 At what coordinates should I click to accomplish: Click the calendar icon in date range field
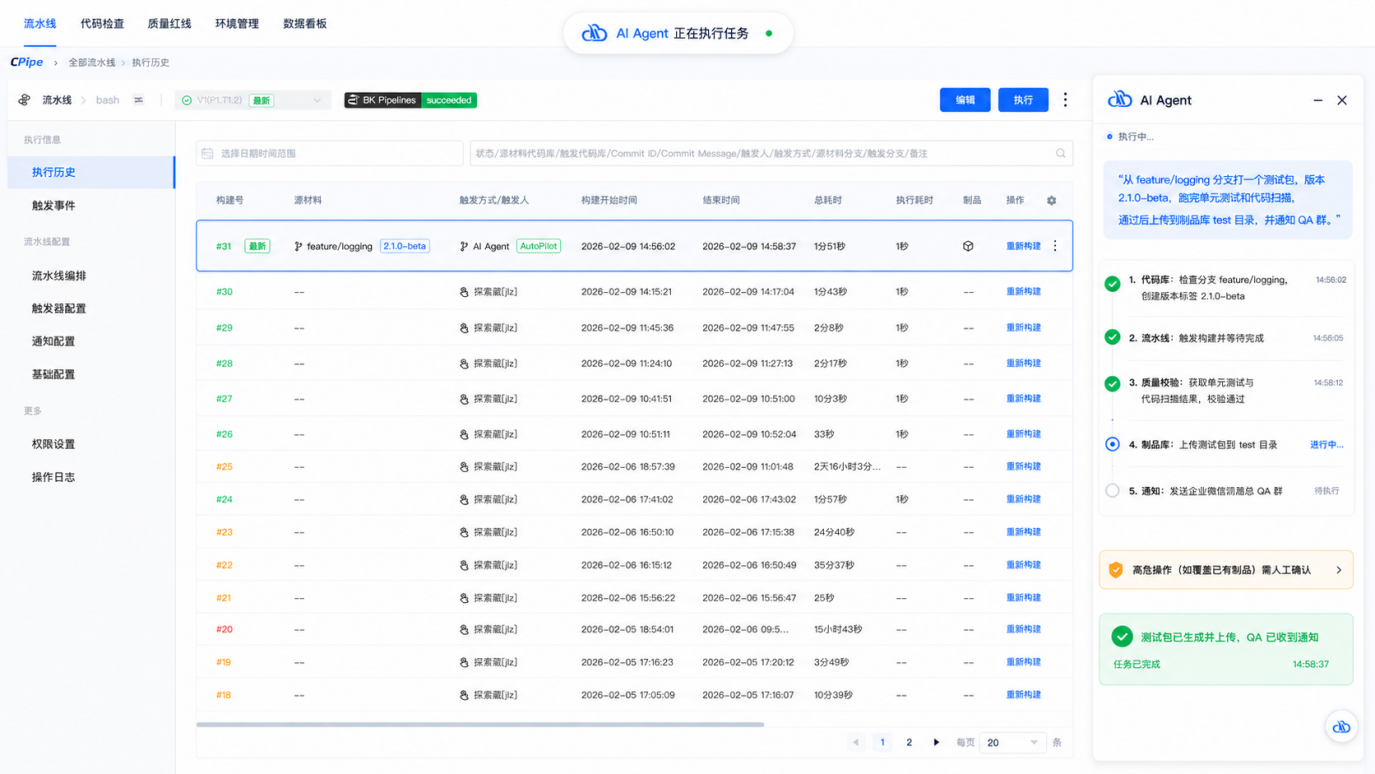point(208,153)
